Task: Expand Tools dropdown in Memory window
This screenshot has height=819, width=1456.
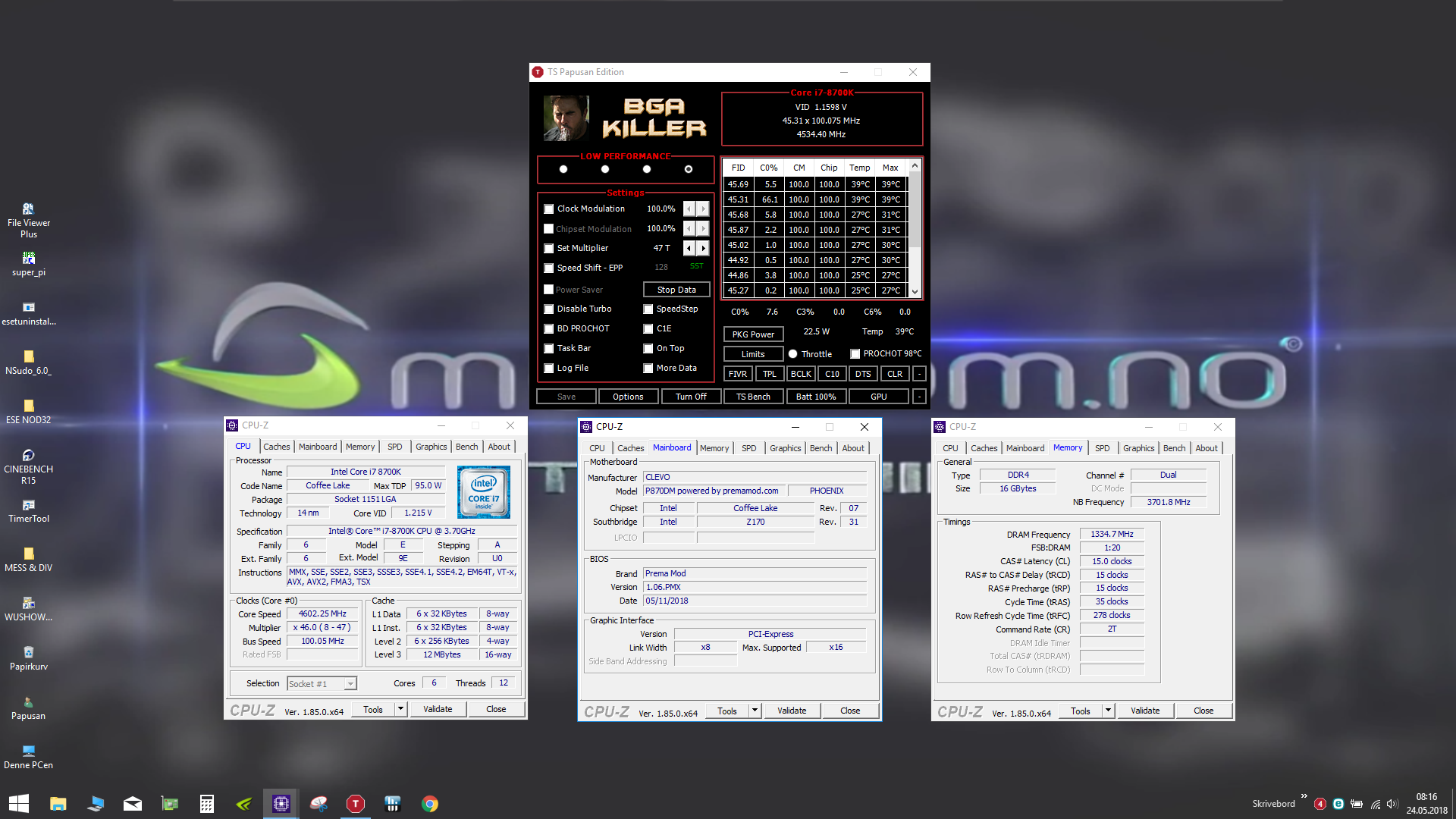Action: coord(1108,711)
